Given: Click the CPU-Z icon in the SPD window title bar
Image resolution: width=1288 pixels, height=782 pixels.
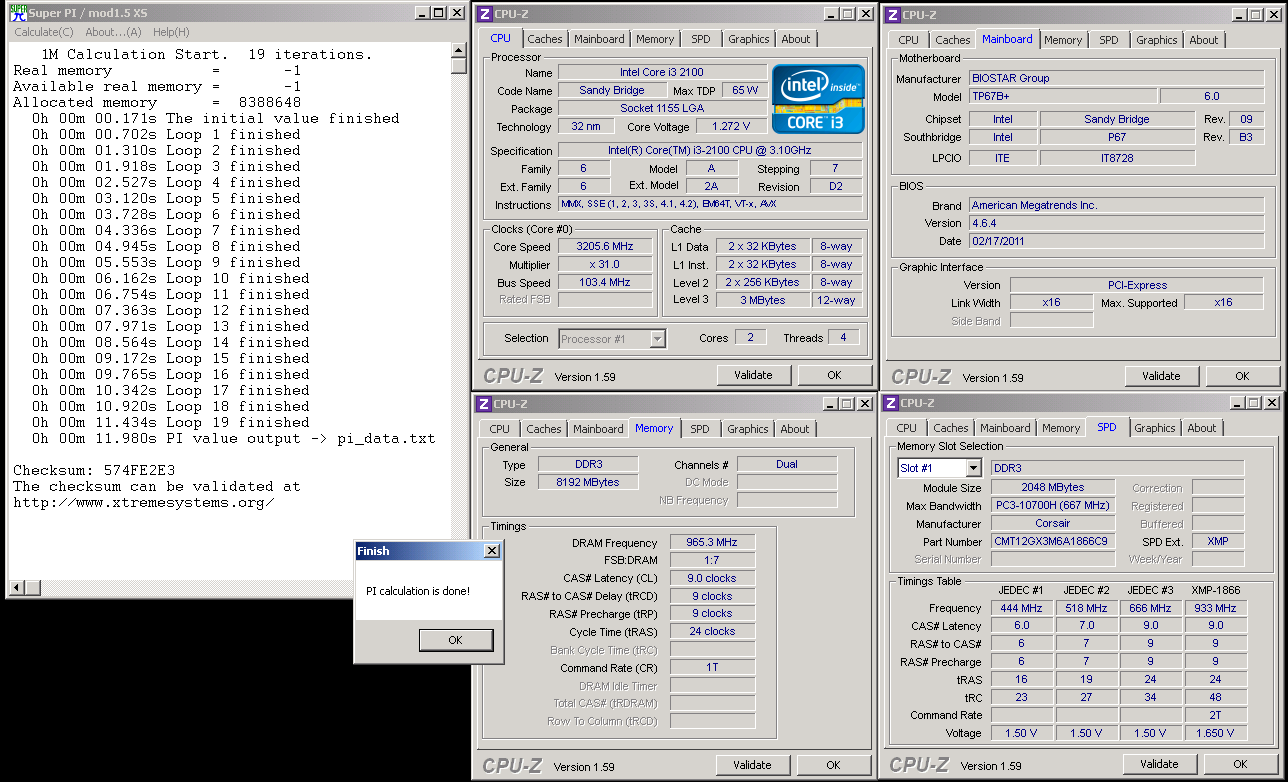Looking at the screenshot, I should (x=890, y=403).
